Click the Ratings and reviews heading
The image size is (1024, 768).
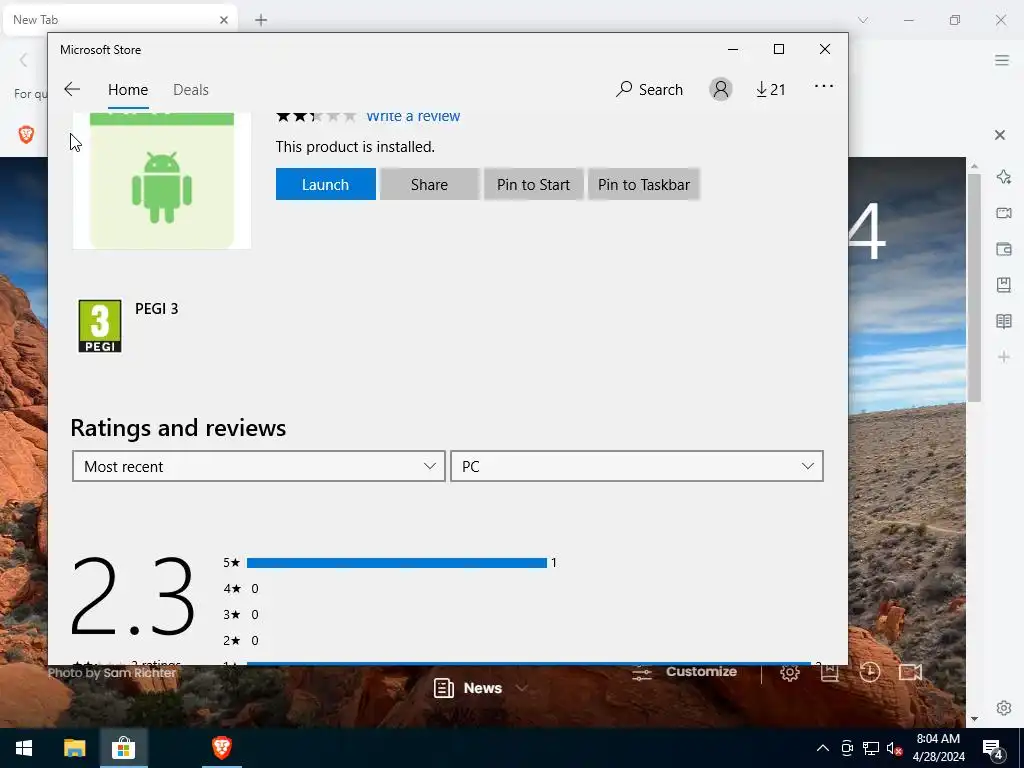pyautogui.click(x=178, y=428)
